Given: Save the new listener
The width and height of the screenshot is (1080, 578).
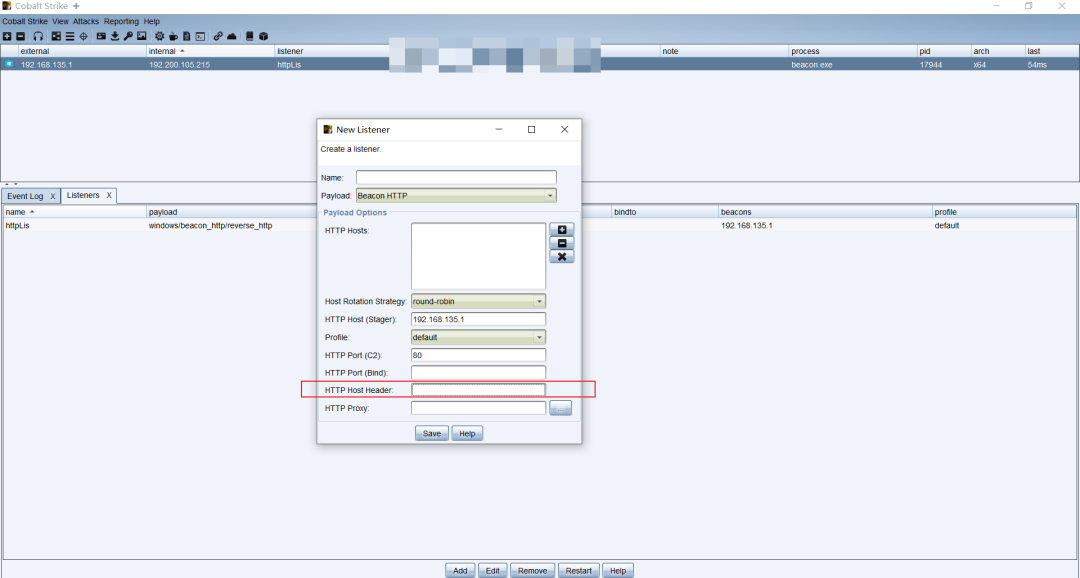Looking at the screenshot, I should pos(432,433).
